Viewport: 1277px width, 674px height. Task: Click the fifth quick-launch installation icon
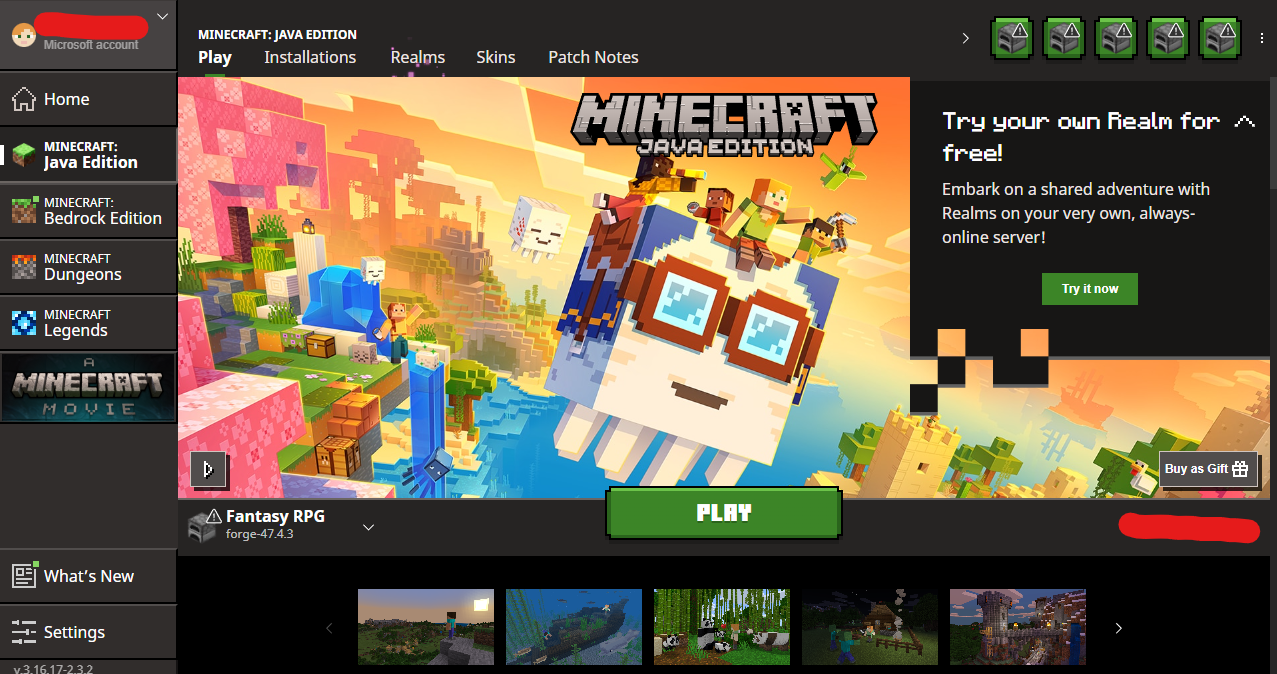(1220, 38)
